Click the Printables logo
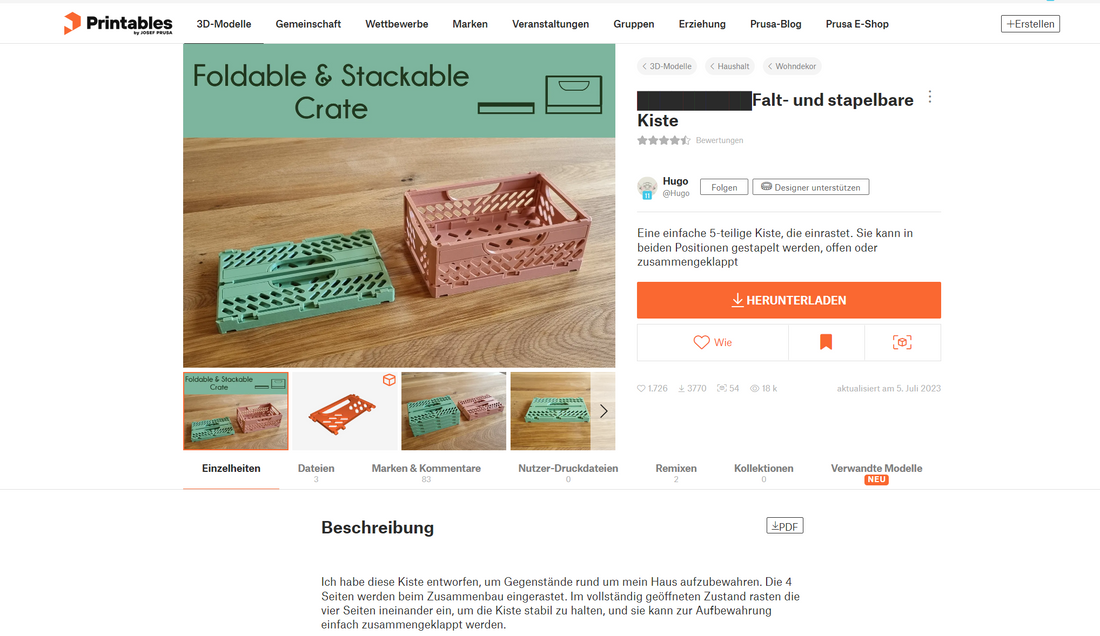This screenshot has width=1100, height=636. [118, 23]
